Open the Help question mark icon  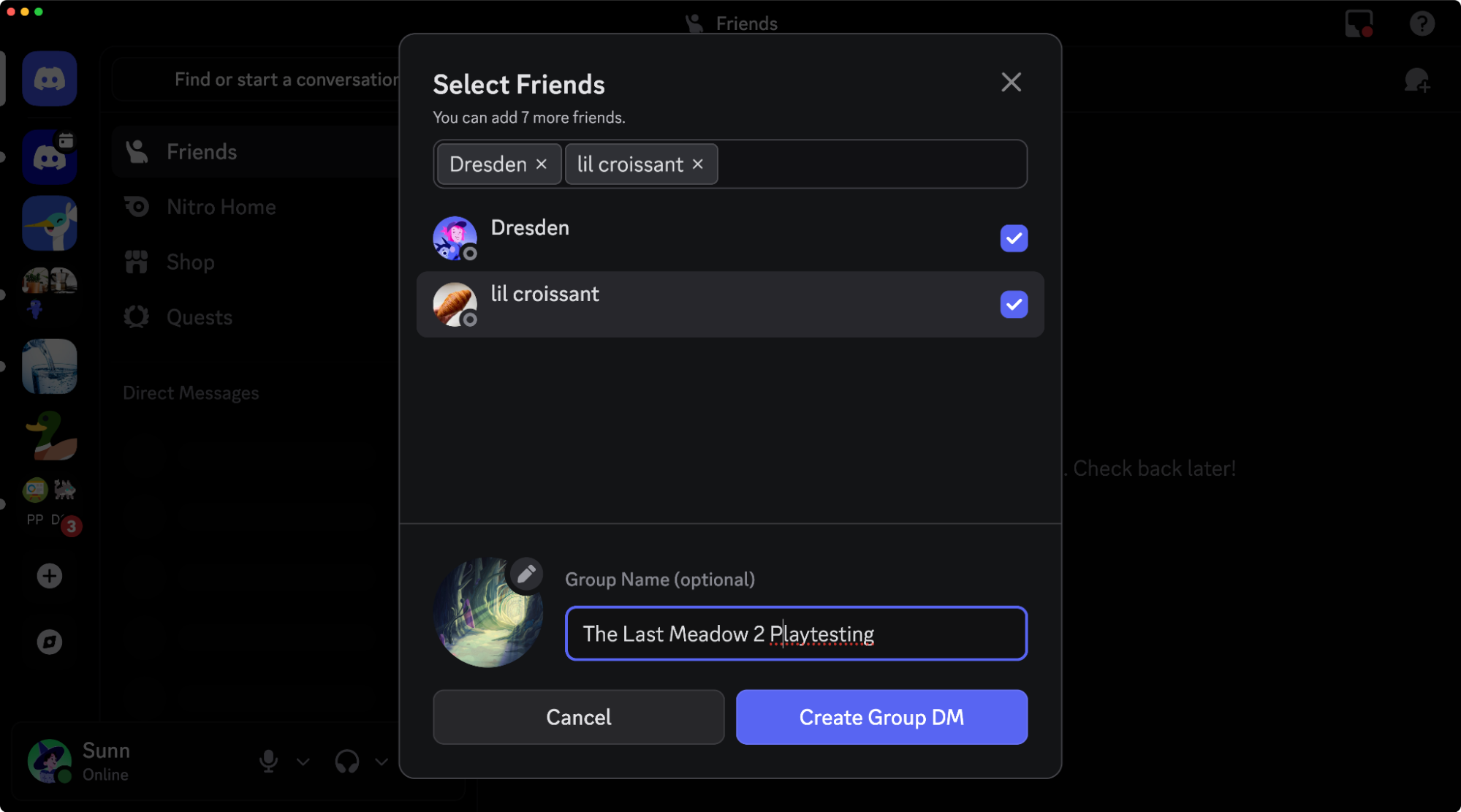tap(1422, 23)
